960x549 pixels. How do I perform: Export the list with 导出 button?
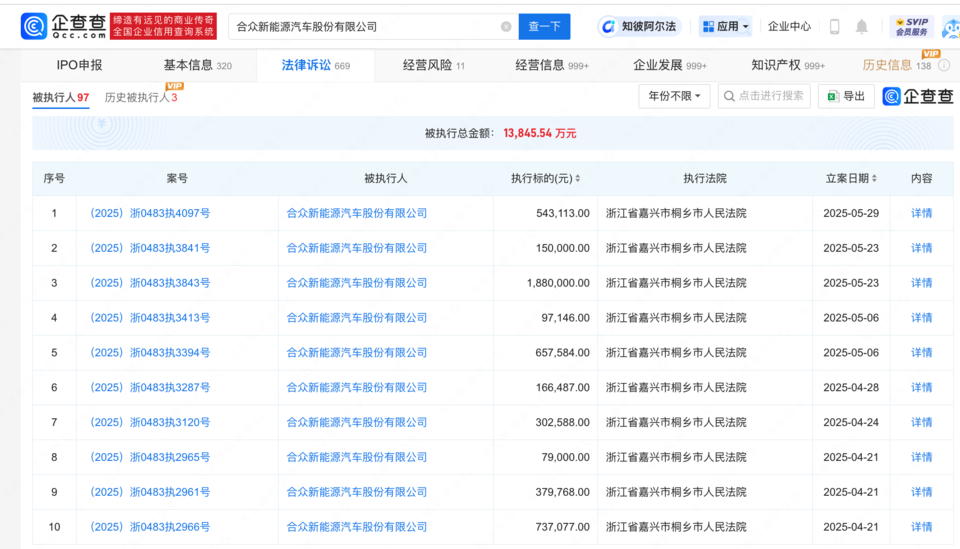[x=846, y=96]
